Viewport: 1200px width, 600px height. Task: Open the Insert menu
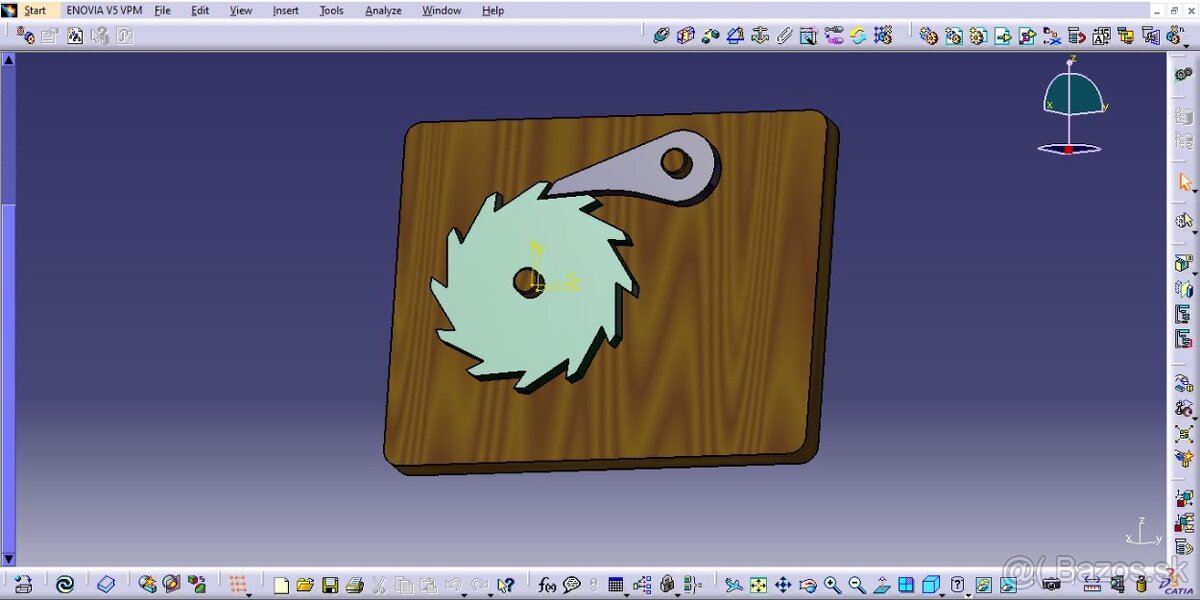[x=285, y=11]
